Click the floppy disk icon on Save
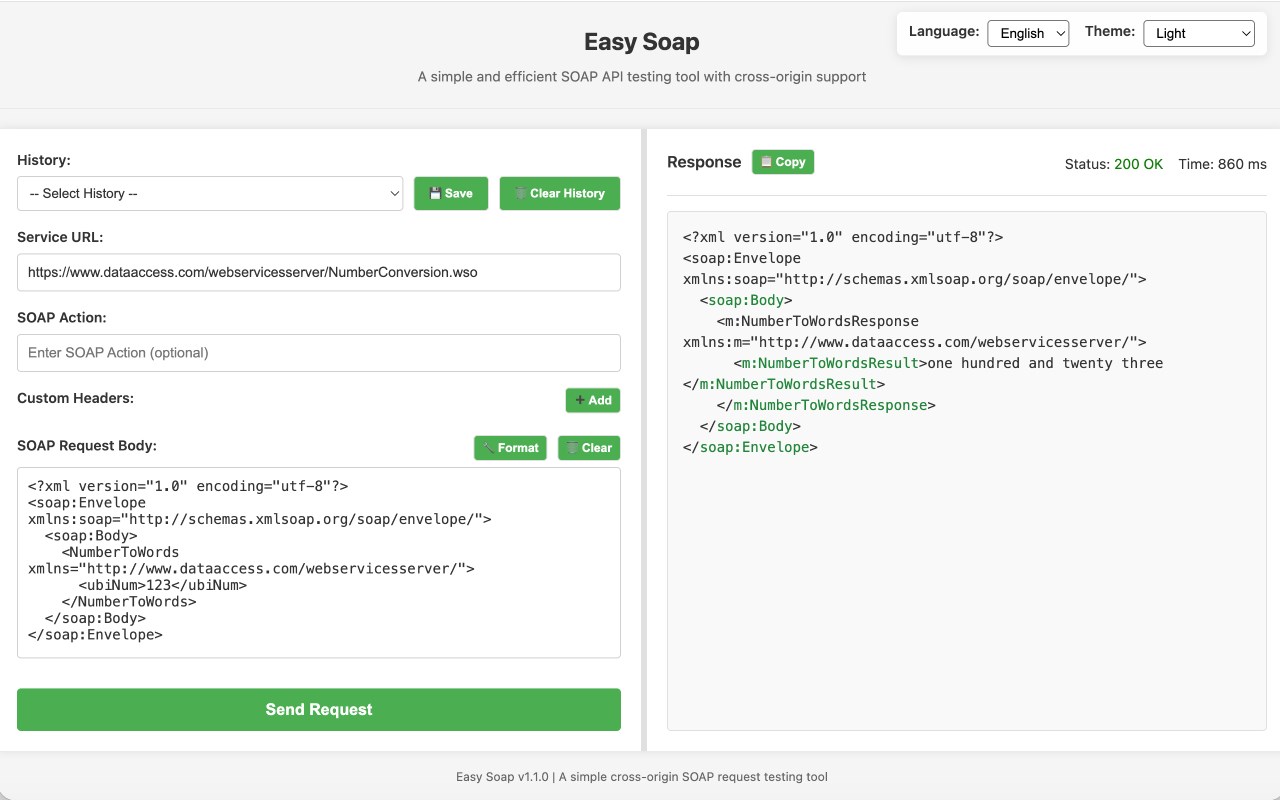Screen dimensions: 1280x800 pyautogui.click(x=435, y=193)
